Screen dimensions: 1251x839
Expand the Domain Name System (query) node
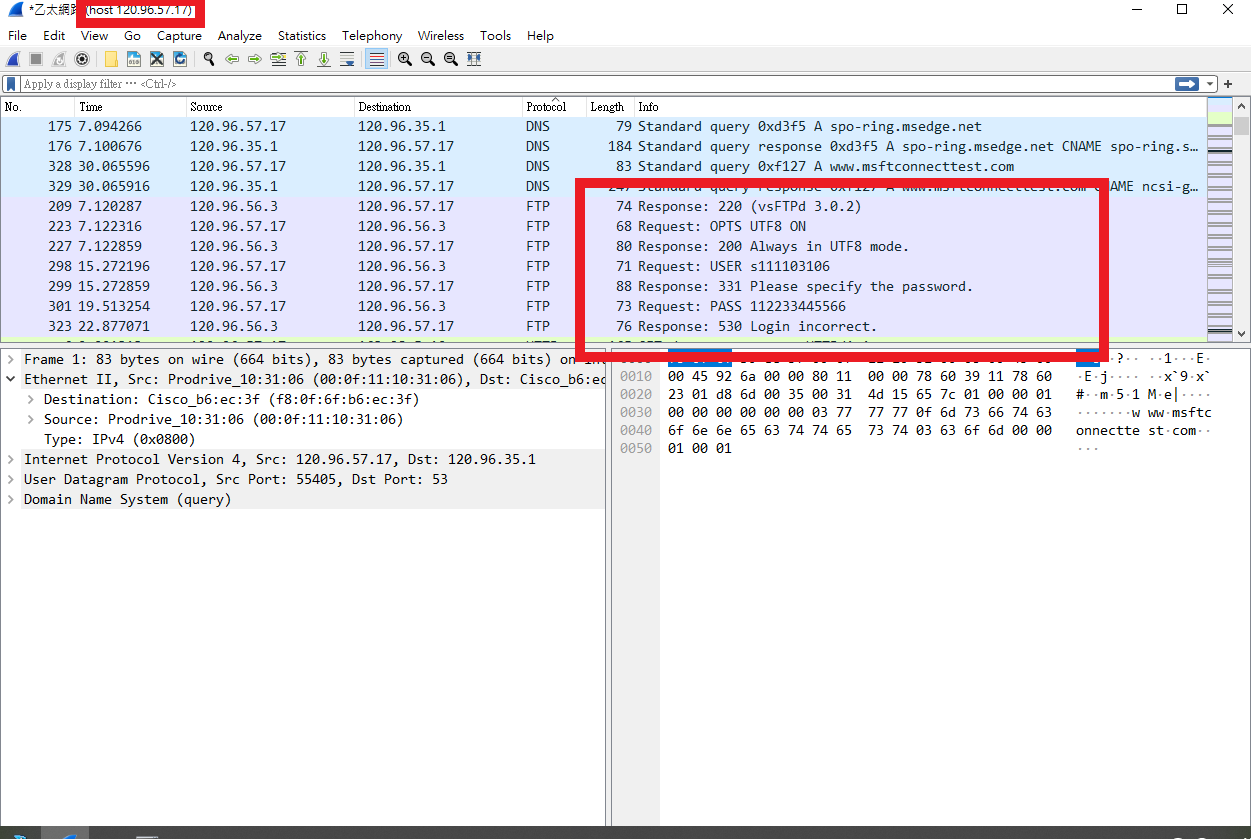click(10, 499)
